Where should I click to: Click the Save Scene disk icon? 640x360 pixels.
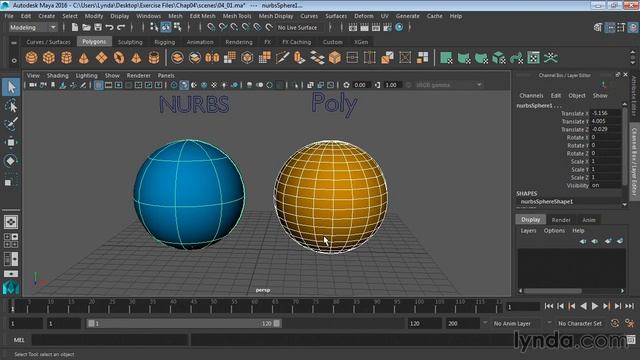98,27
